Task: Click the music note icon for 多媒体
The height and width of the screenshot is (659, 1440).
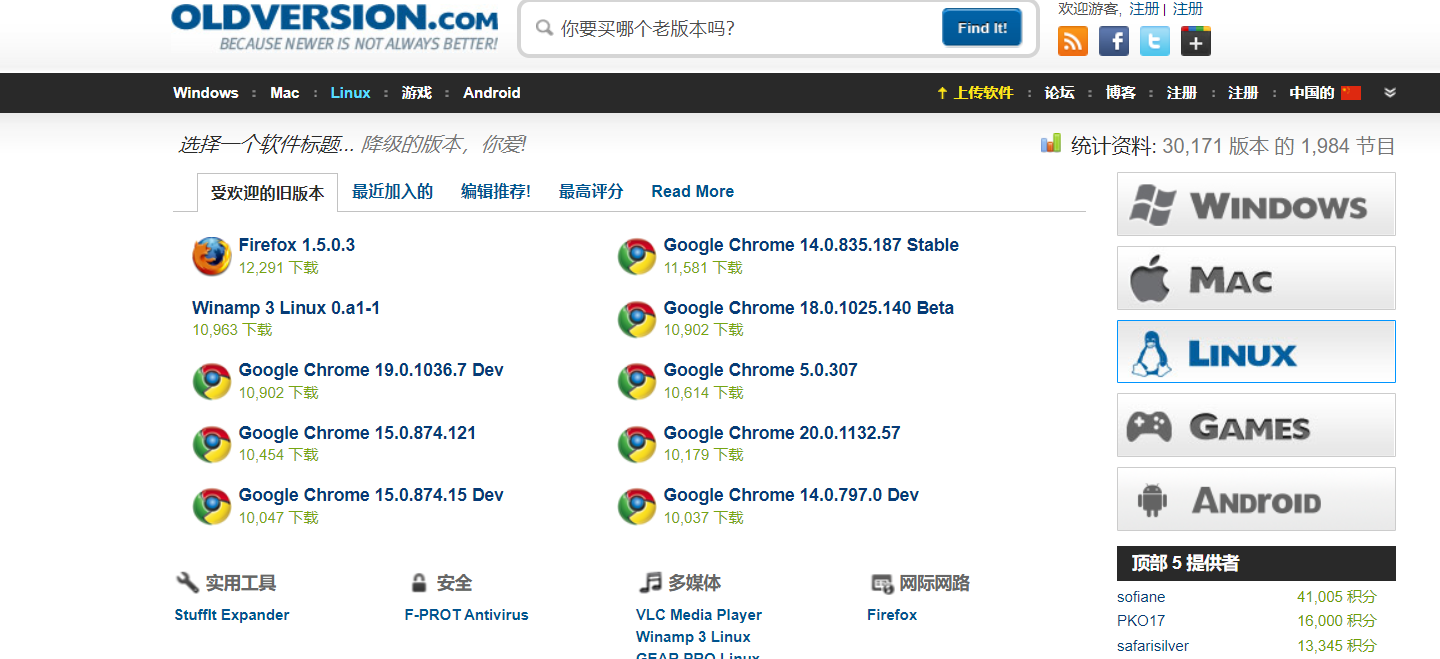Action: [x=651, y=583]
